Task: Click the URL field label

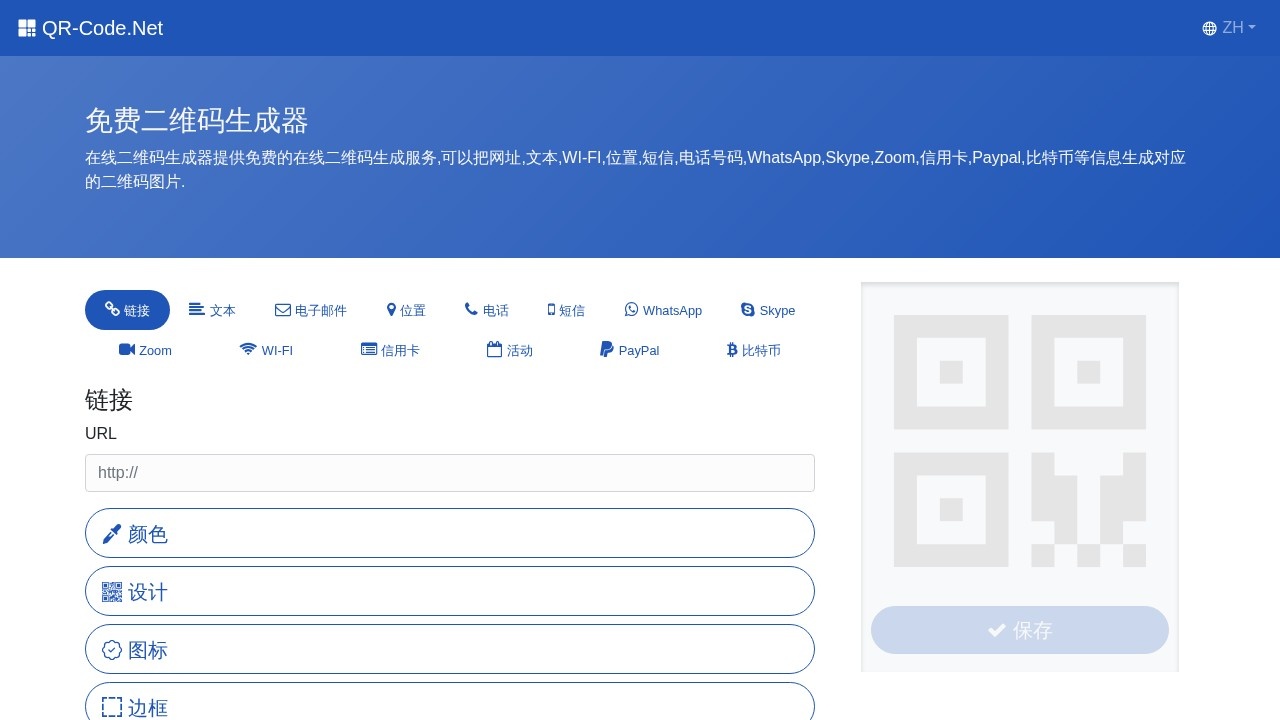Action: (x=101, y=433)
